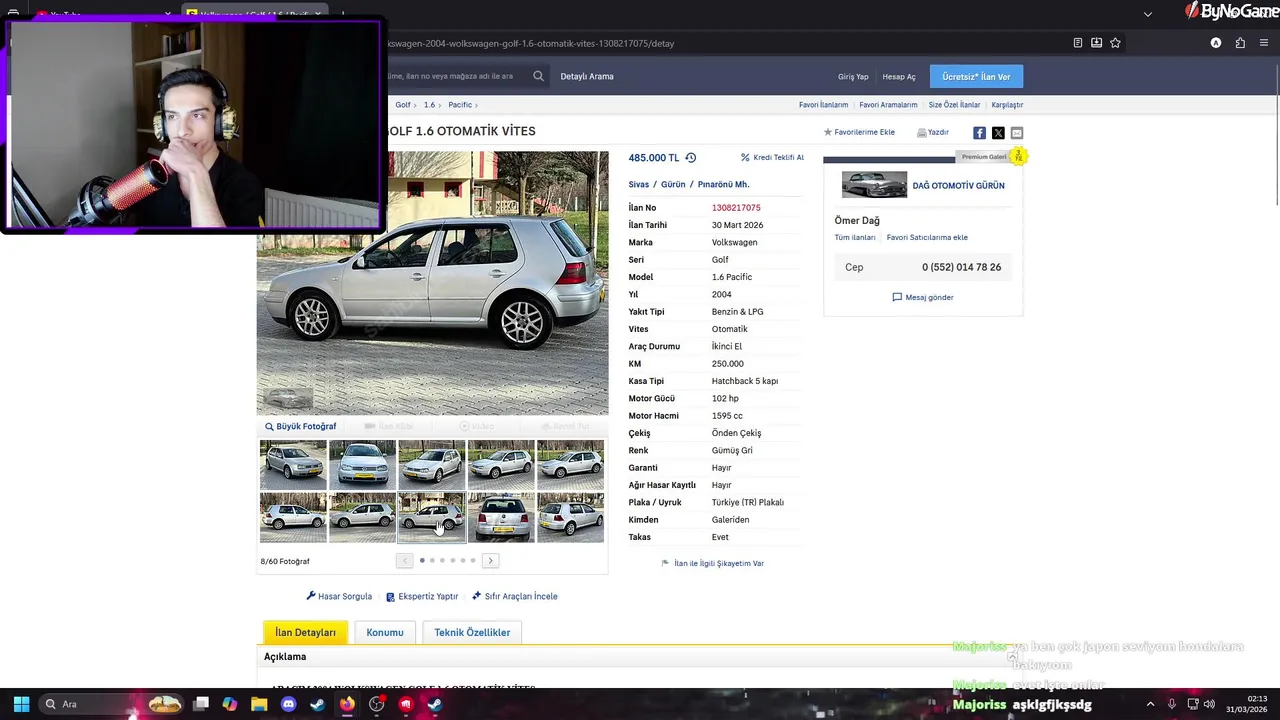Viewport: 1280px width, 720px height.
Task: Click the search magnifier icon on site
Action: (538, 76)
